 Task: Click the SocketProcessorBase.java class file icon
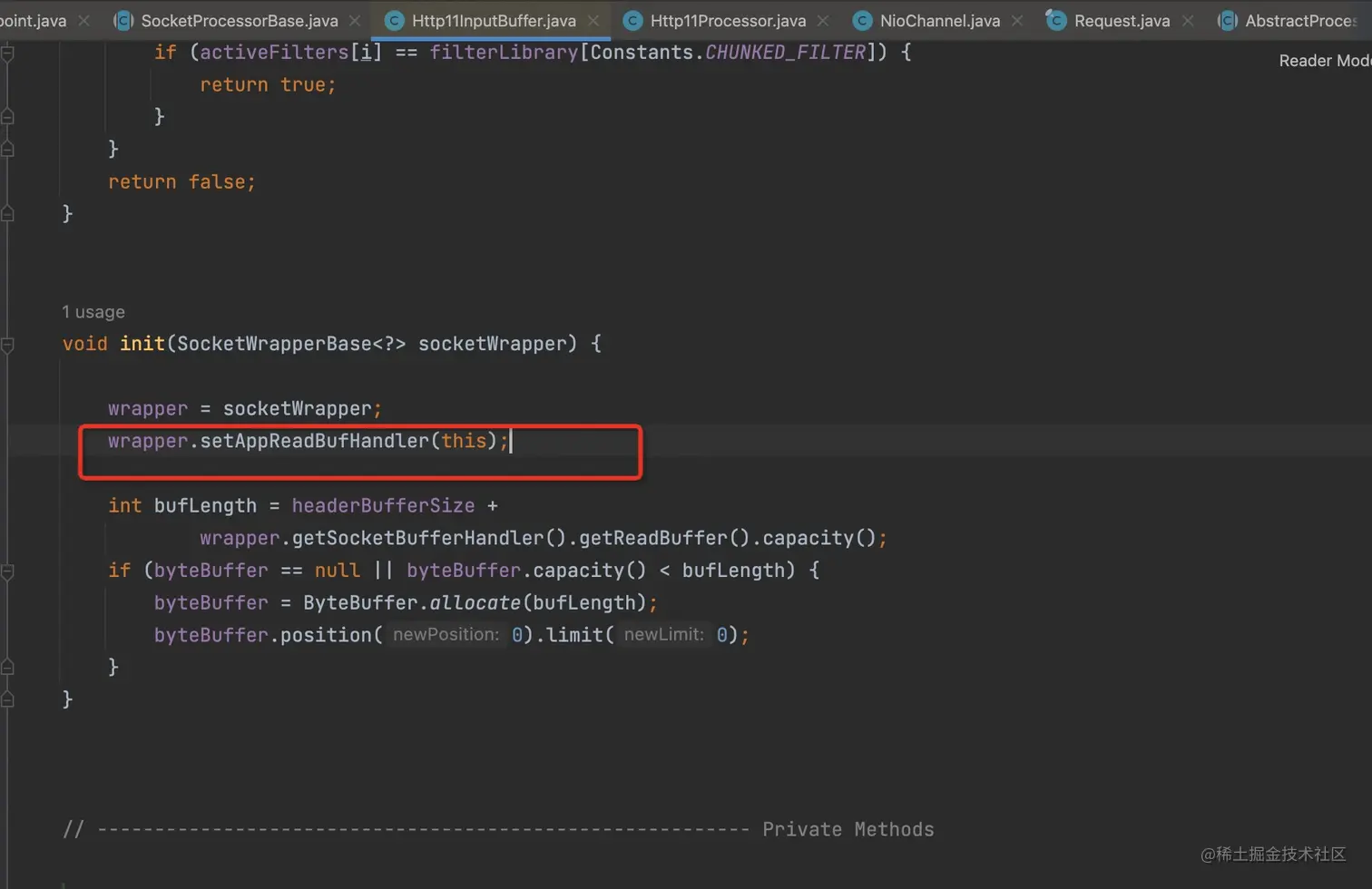123,20
